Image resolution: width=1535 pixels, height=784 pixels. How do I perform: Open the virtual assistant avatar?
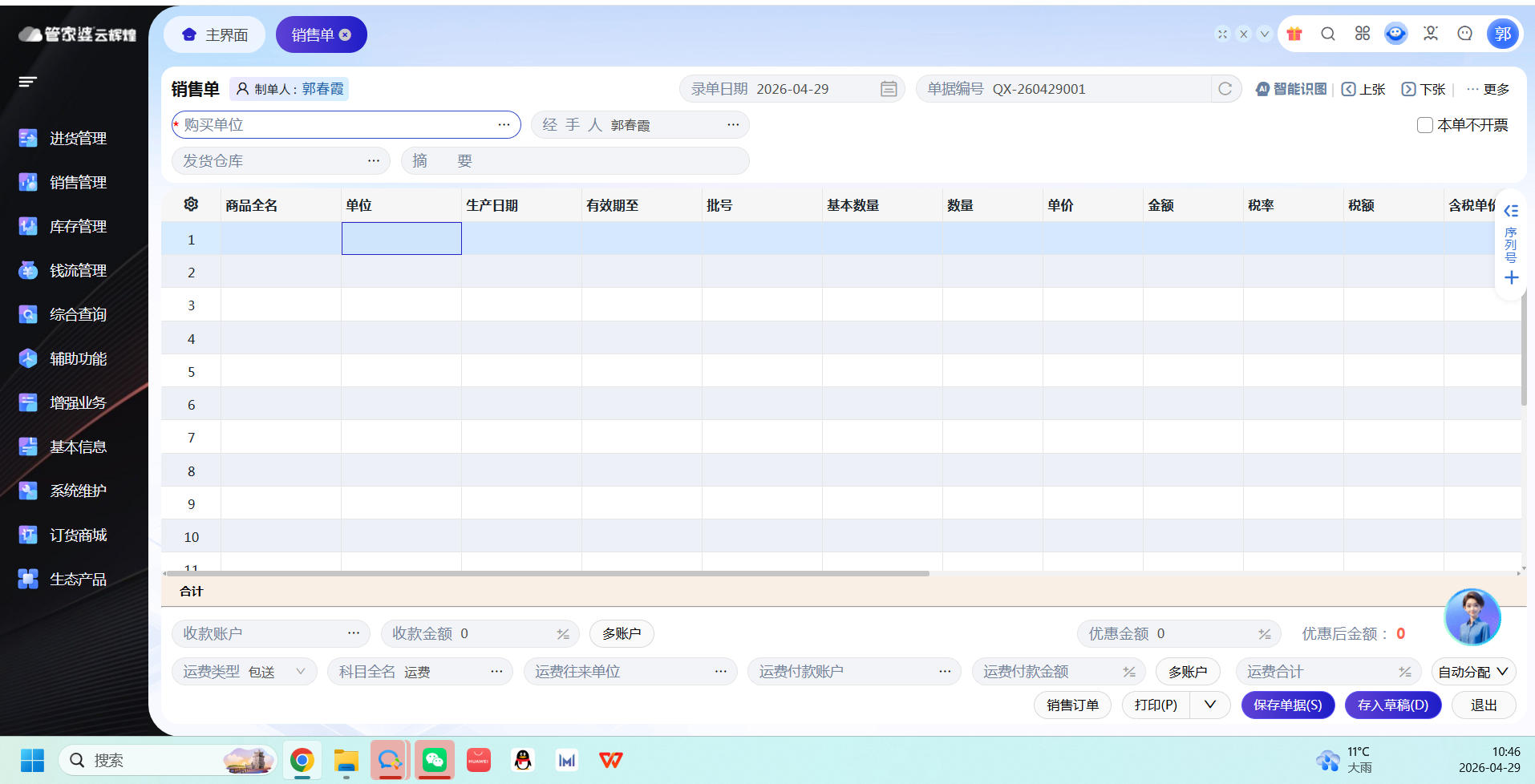click(x=1472, y=617)
